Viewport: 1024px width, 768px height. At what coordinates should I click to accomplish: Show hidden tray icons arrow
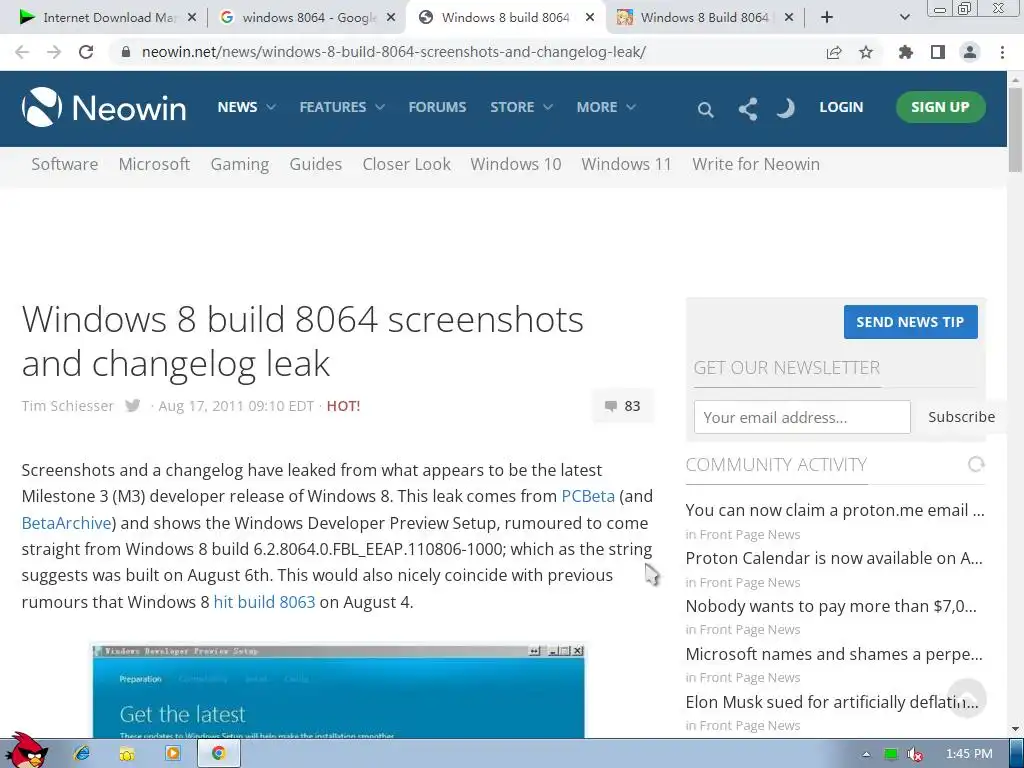[866, 754]
